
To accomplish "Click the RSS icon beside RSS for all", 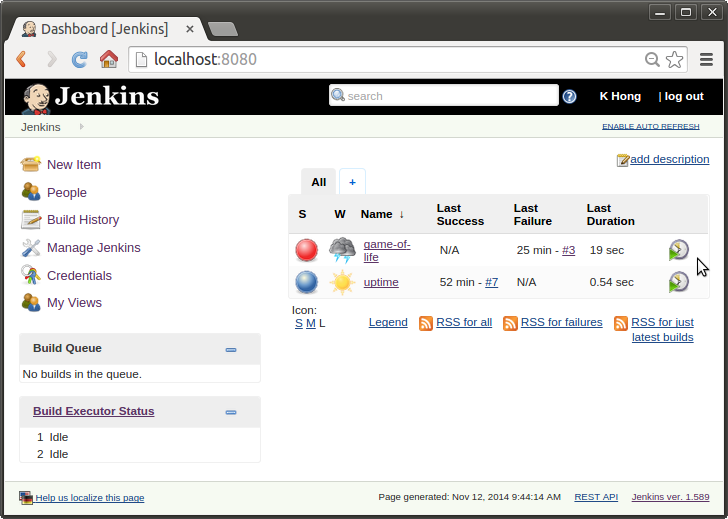I will [x=426, y=323].
